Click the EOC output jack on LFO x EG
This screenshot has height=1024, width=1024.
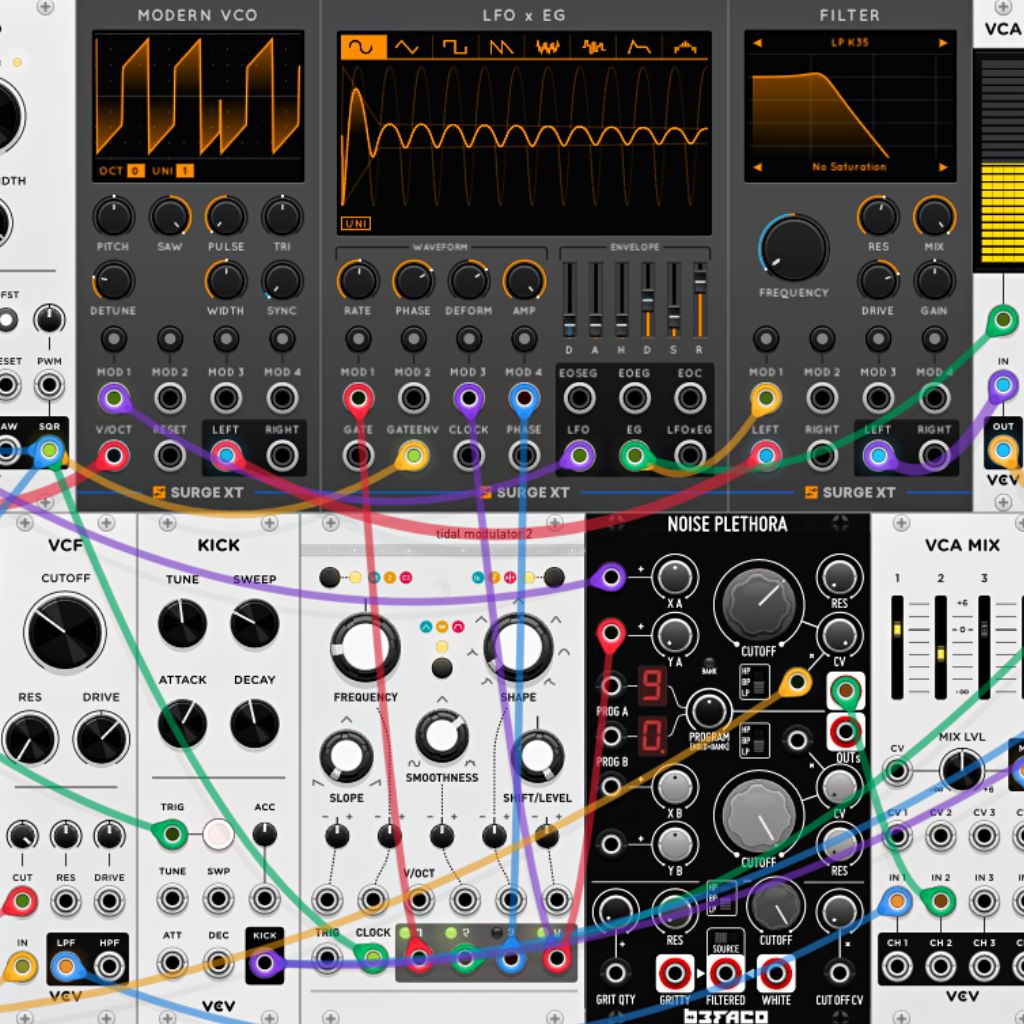point(690,398)
